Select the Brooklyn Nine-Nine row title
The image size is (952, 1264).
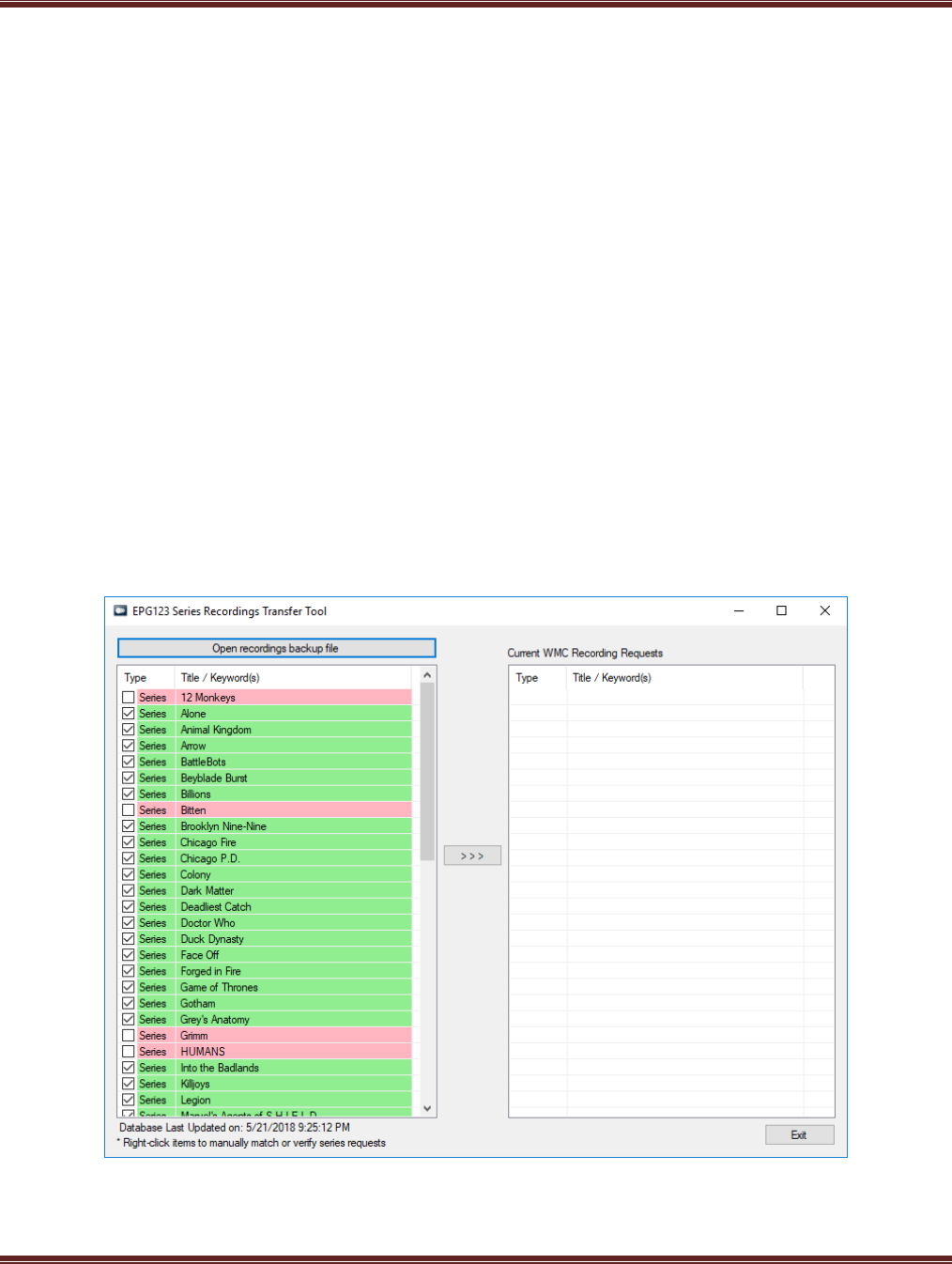[223, 826]
